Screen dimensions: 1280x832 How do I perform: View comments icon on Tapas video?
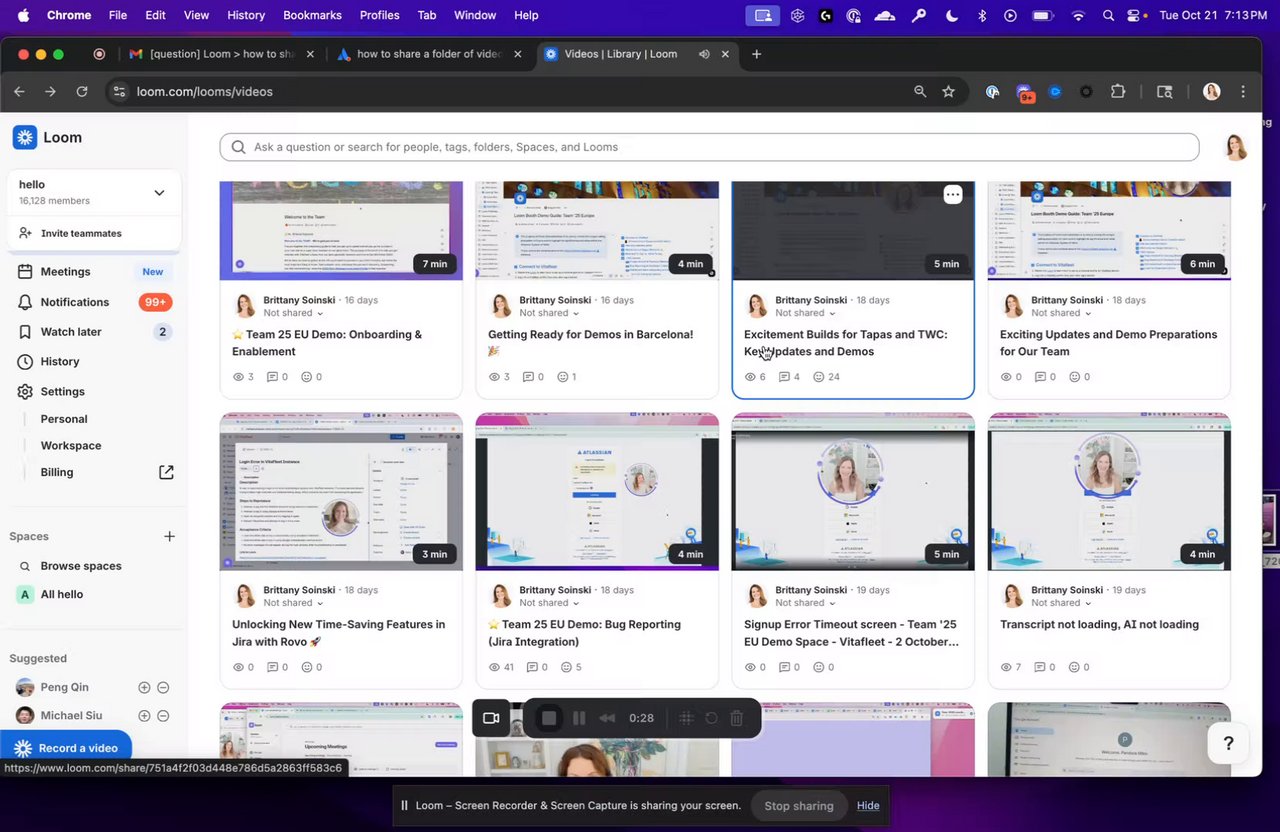pyautogui.click(x=784, y=377)
